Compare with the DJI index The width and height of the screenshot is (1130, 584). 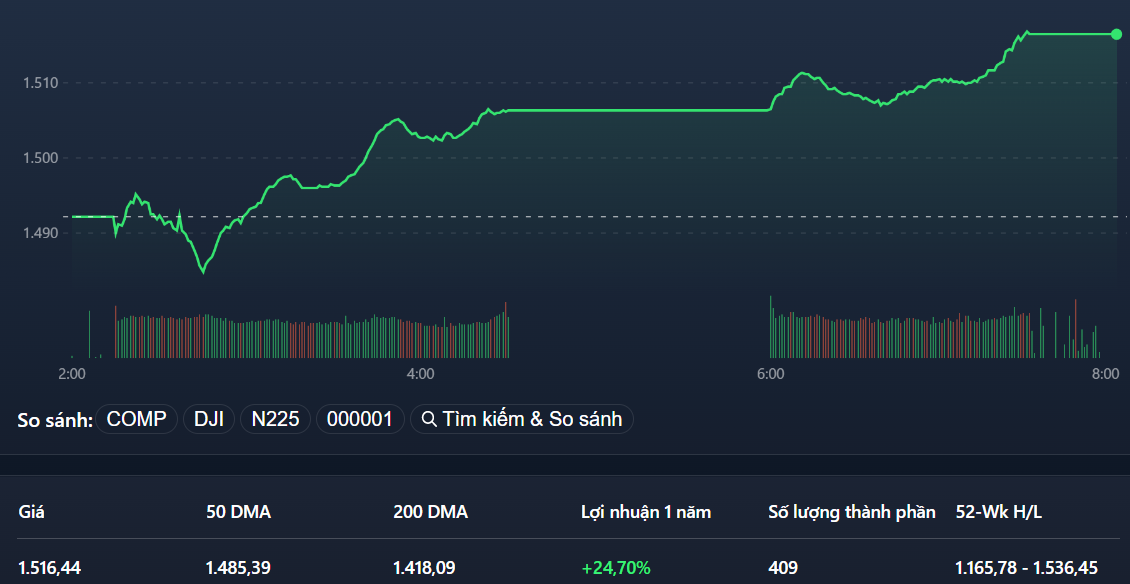[209, 419]
